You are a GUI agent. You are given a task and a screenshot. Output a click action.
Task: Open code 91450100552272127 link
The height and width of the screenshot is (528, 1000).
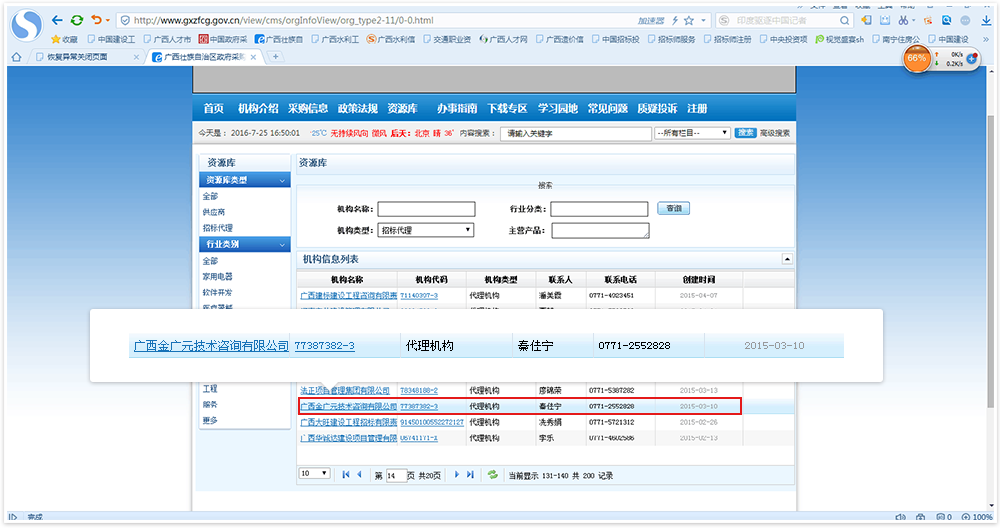point(432,422)
